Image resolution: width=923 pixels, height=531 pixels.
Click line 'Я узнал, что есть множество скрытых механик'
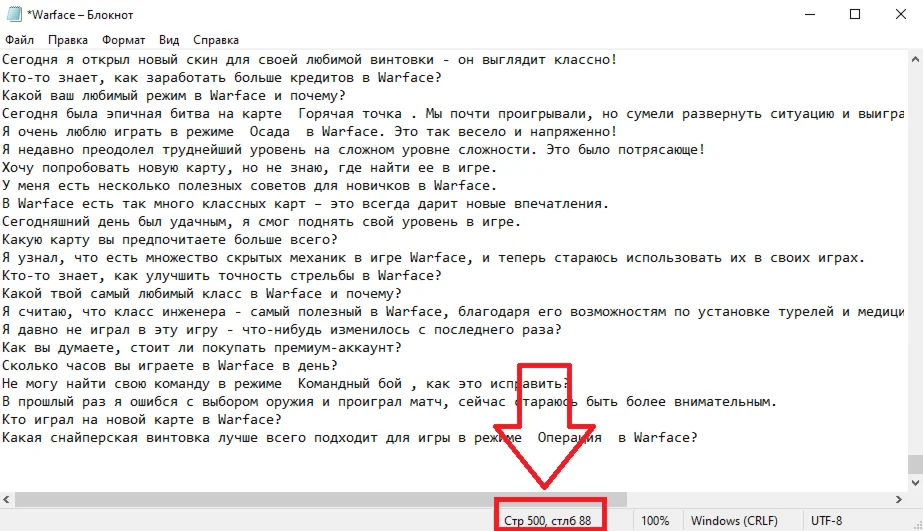(433, 258)
